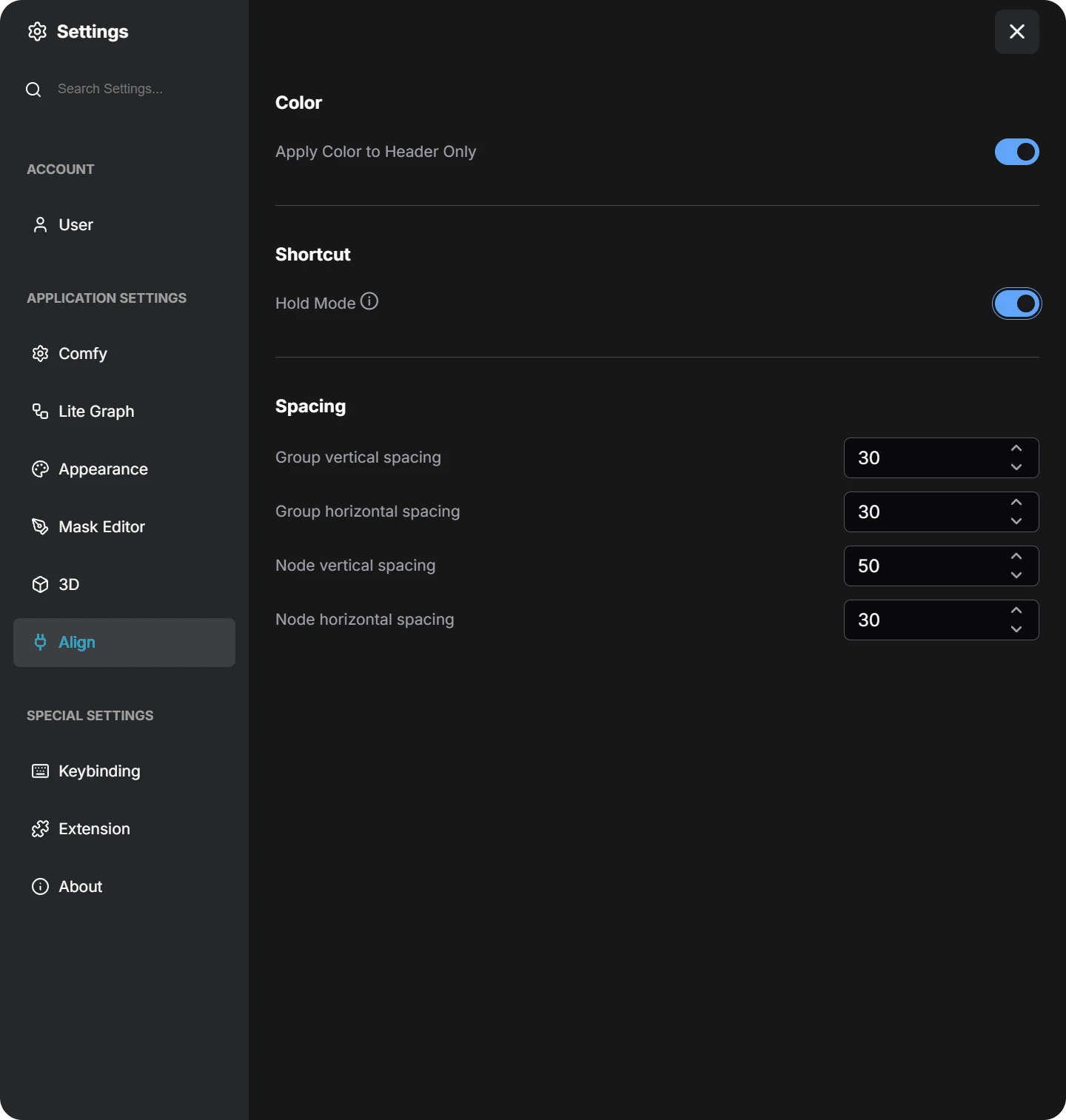Close the Settings dialog
1066x1120 pixels.
[1017, 32]
